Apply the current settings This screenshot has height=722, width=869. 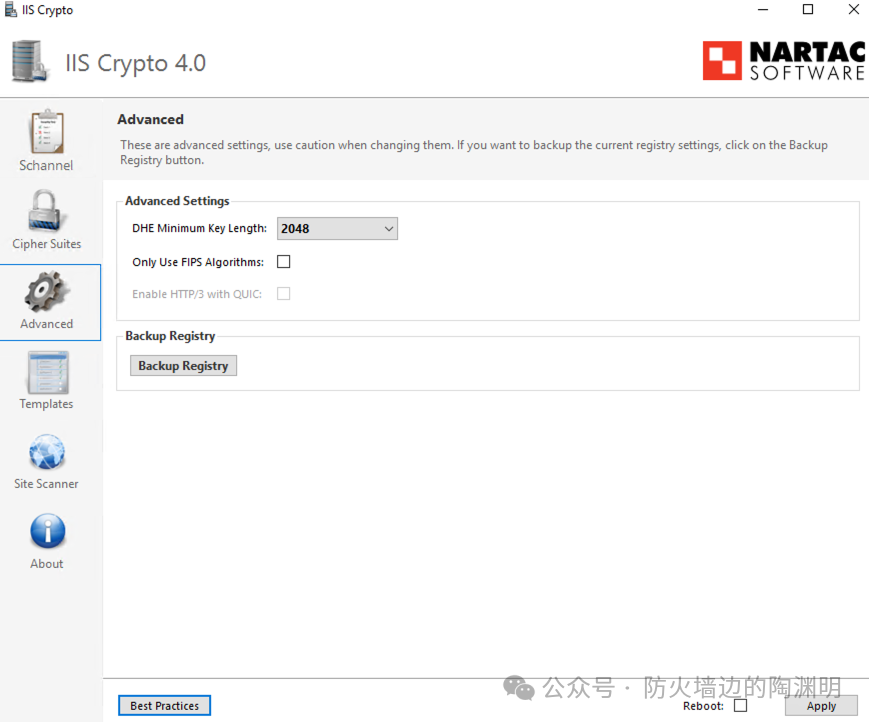click(x=821, y=706)
